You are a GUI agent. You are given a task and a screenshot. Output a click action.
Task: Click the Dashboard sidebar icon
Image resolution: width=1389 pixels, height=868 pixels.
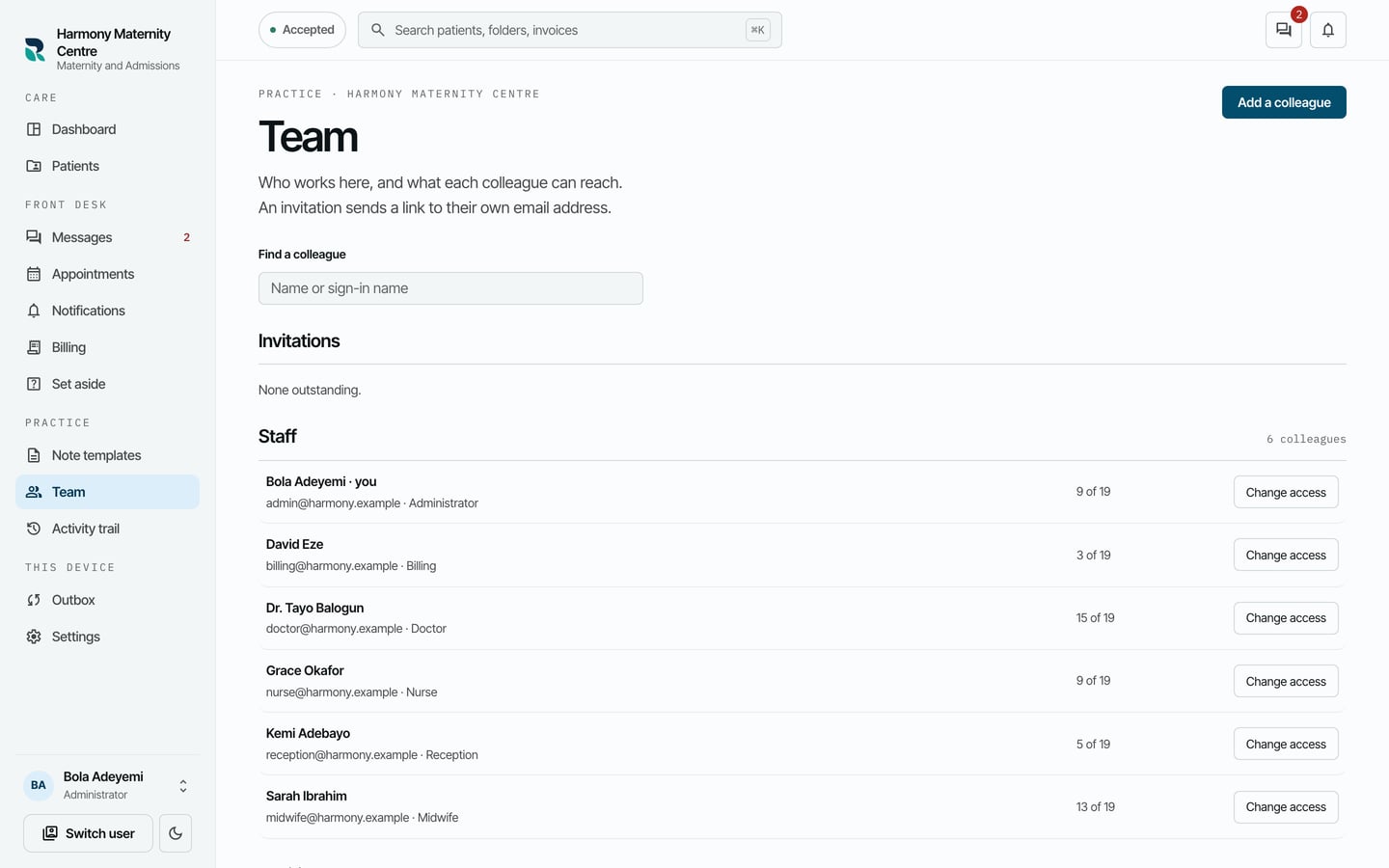coord(34,129)
